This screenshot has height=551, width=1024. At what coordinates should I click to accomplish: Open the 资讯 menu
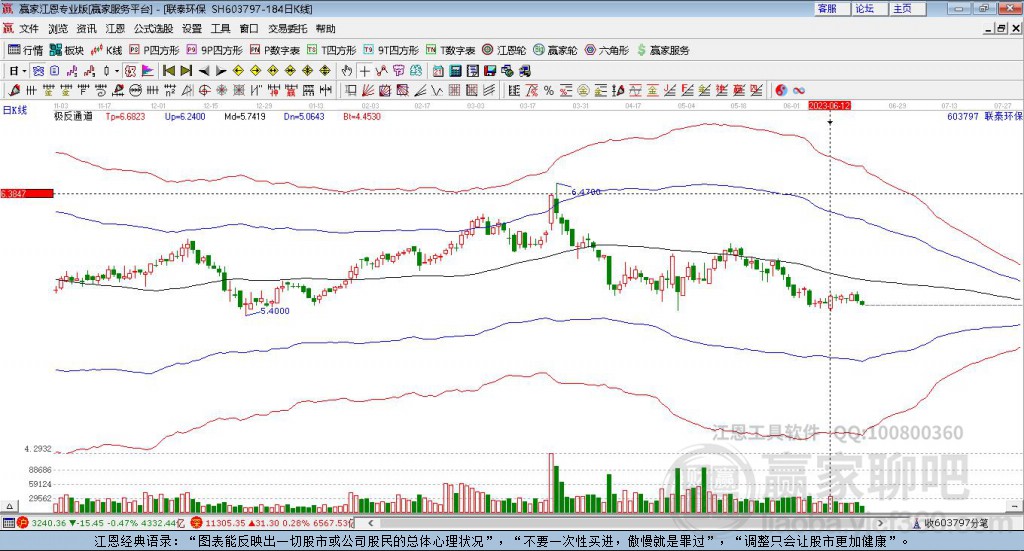click(86, 29)
